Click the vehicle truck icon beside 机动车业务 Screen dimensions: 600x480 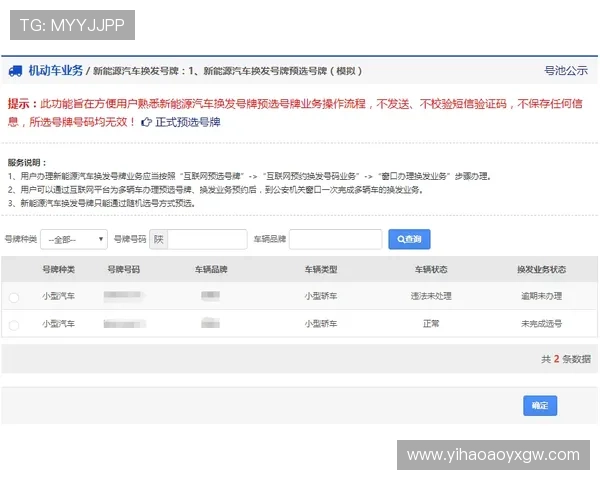click(15, 71)
